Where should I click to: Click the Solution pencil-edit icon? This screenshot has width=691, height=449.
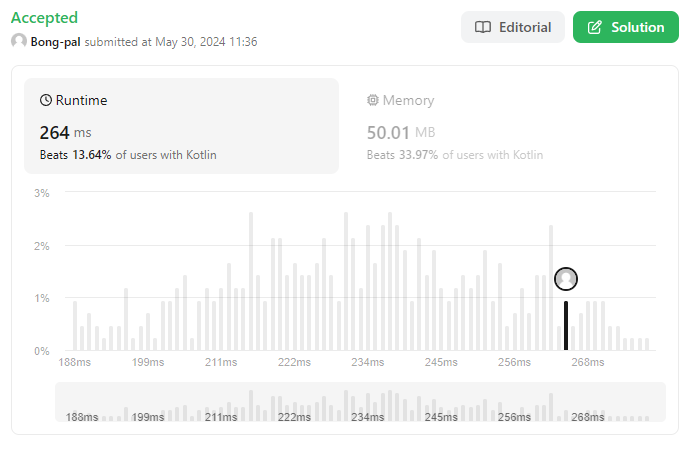(x=594, y=27)
